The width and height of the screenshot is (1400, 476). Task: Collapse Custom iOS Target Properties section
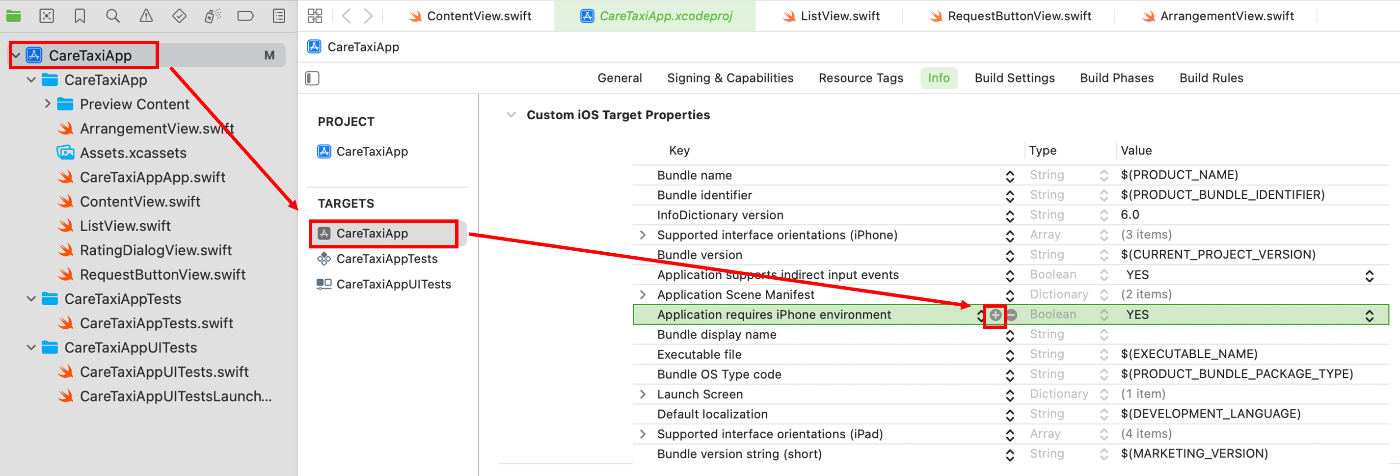[513, 115]
